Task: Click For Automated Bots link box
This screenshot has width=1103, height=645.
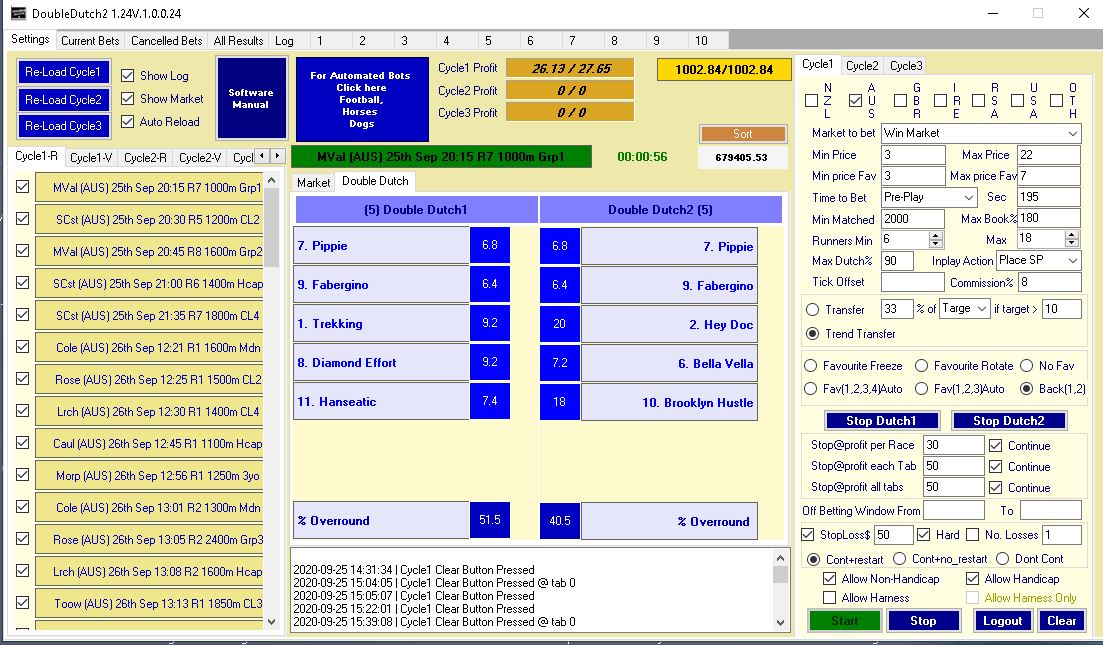Action: (362, 99)
